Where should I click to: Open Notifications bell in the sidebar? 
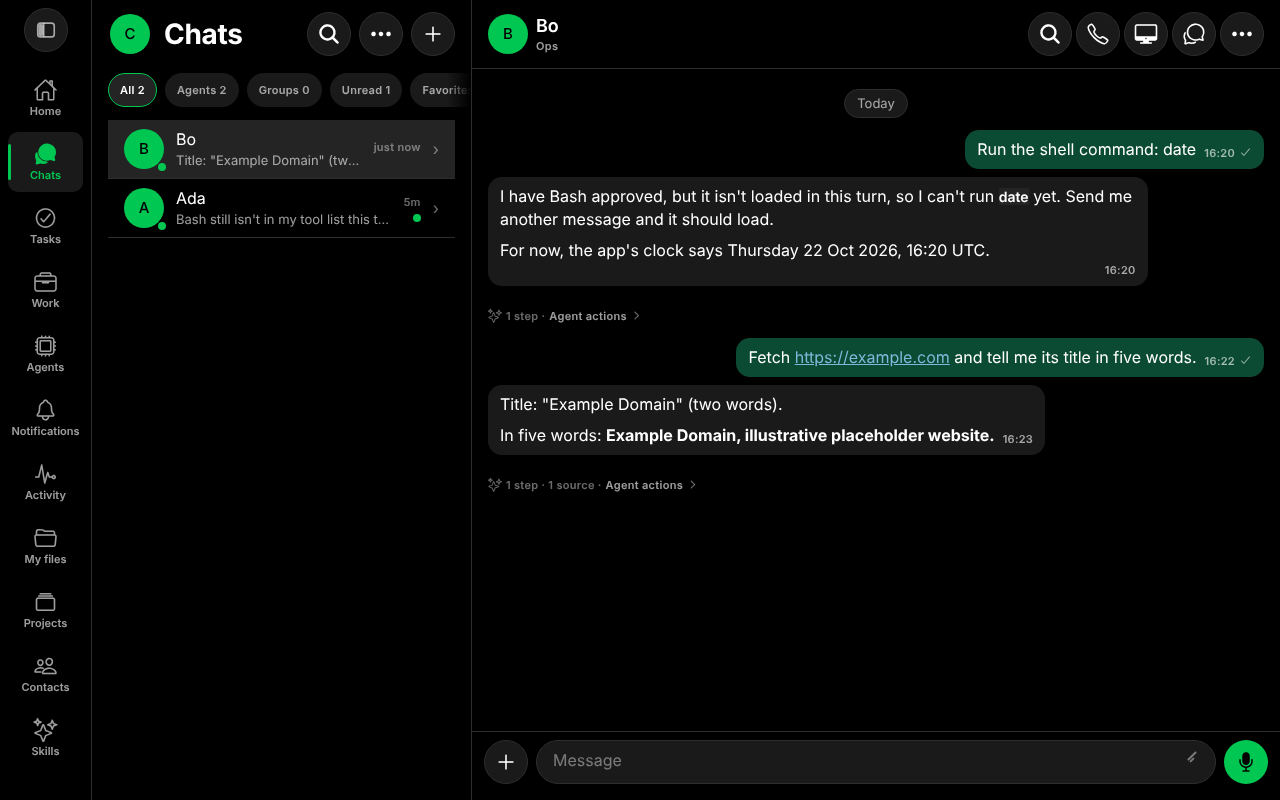45,418
